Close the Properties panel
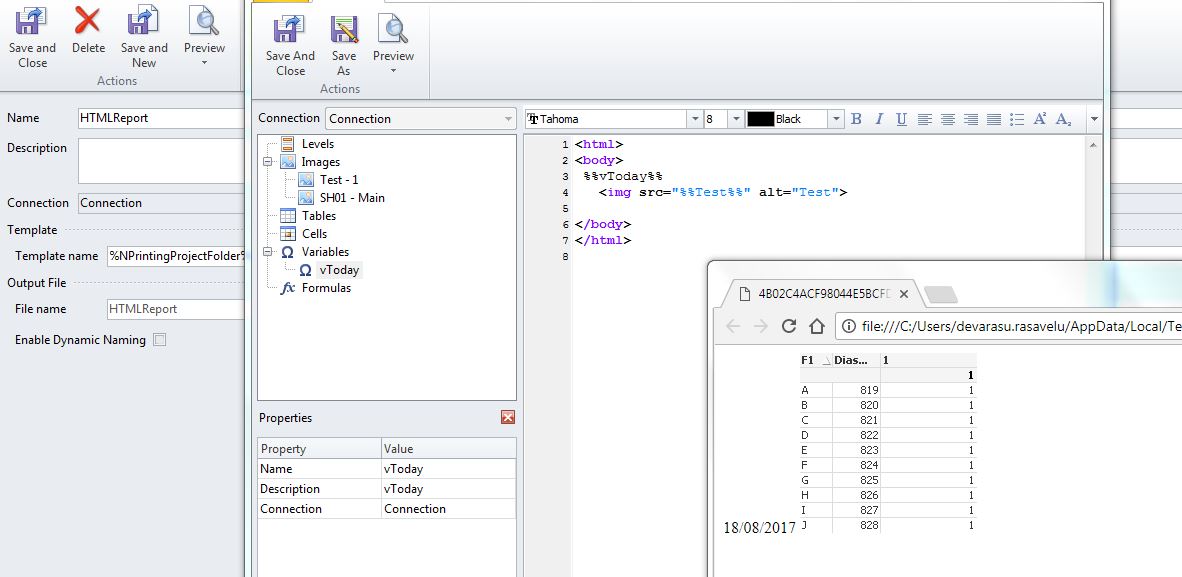Screen dimensions: 1182x577 507,418
